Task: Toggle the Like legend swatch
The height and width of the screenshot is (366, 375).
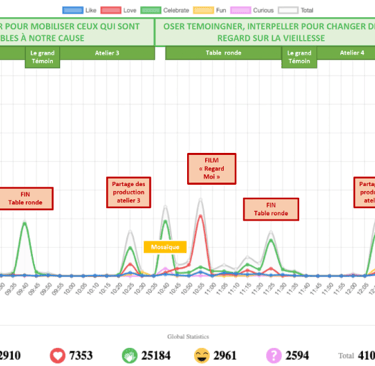Action: tap(73, 10)
